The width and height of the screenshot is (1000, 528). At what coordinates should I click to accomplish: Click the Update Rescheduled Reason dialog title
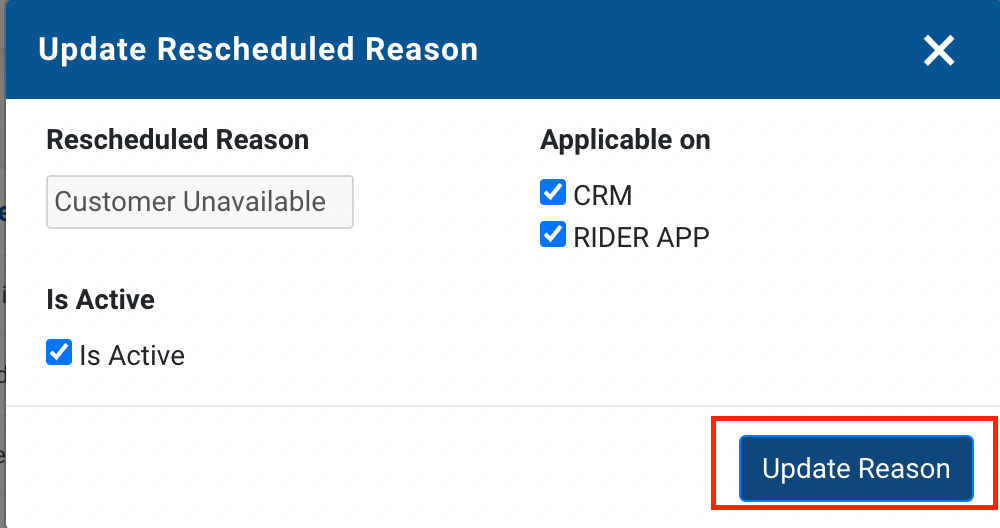258,49
